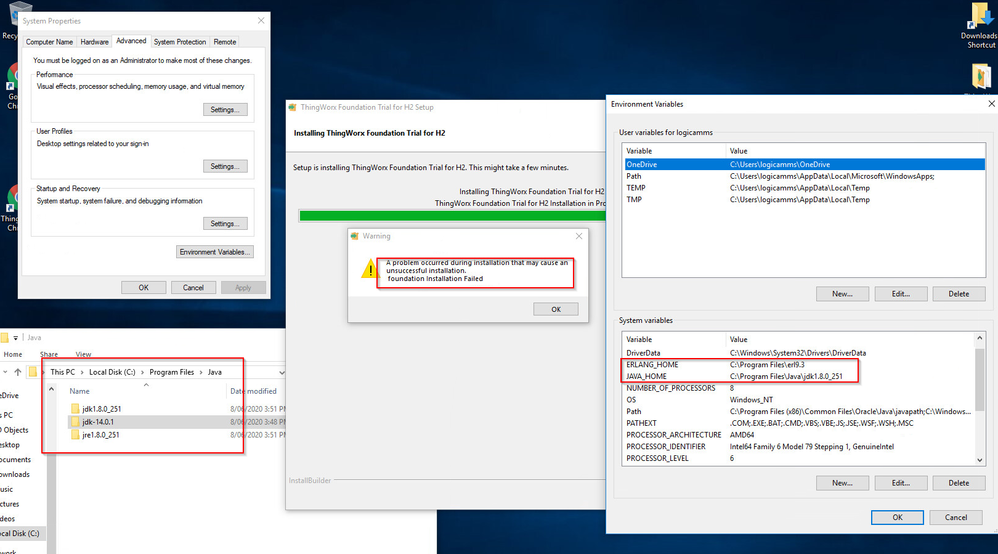Click New under user variables

842,294
